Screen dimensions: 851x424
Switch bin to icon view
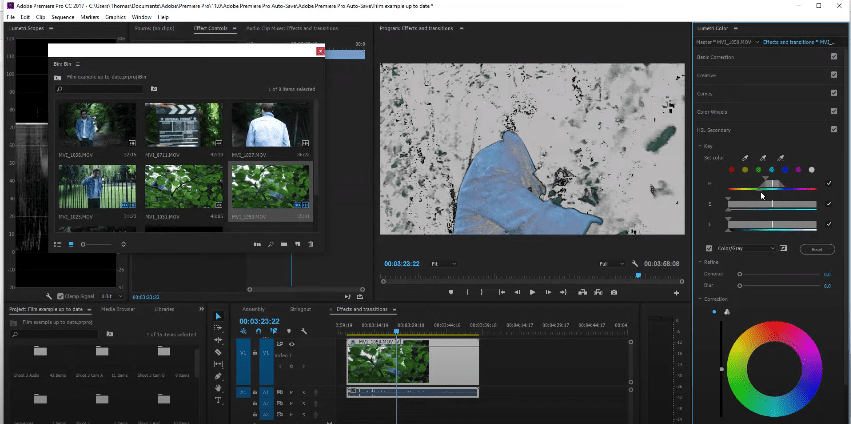tap(71, 244)
